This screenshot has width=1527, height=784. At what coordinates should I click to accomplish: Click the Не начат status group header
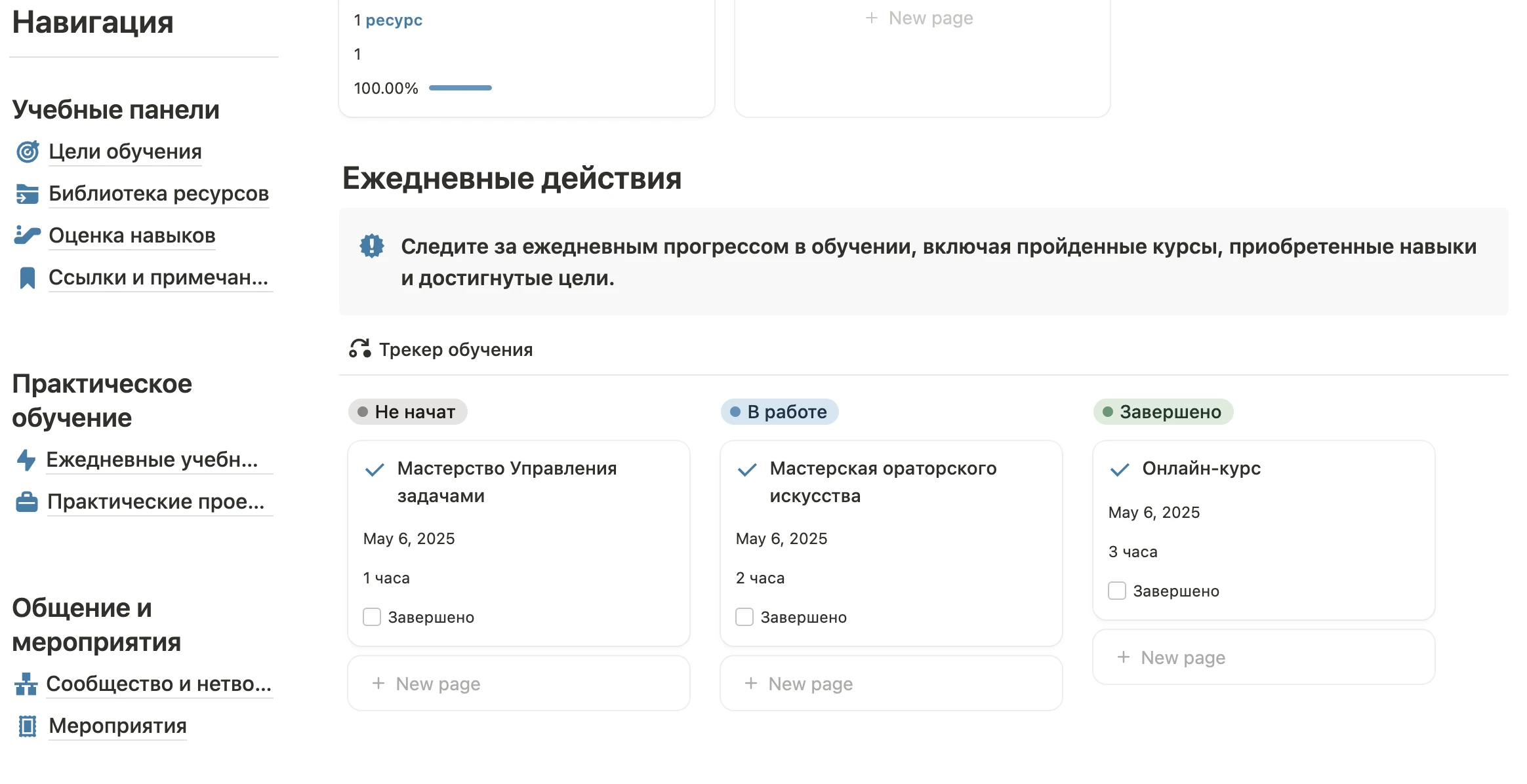point(407,412)
